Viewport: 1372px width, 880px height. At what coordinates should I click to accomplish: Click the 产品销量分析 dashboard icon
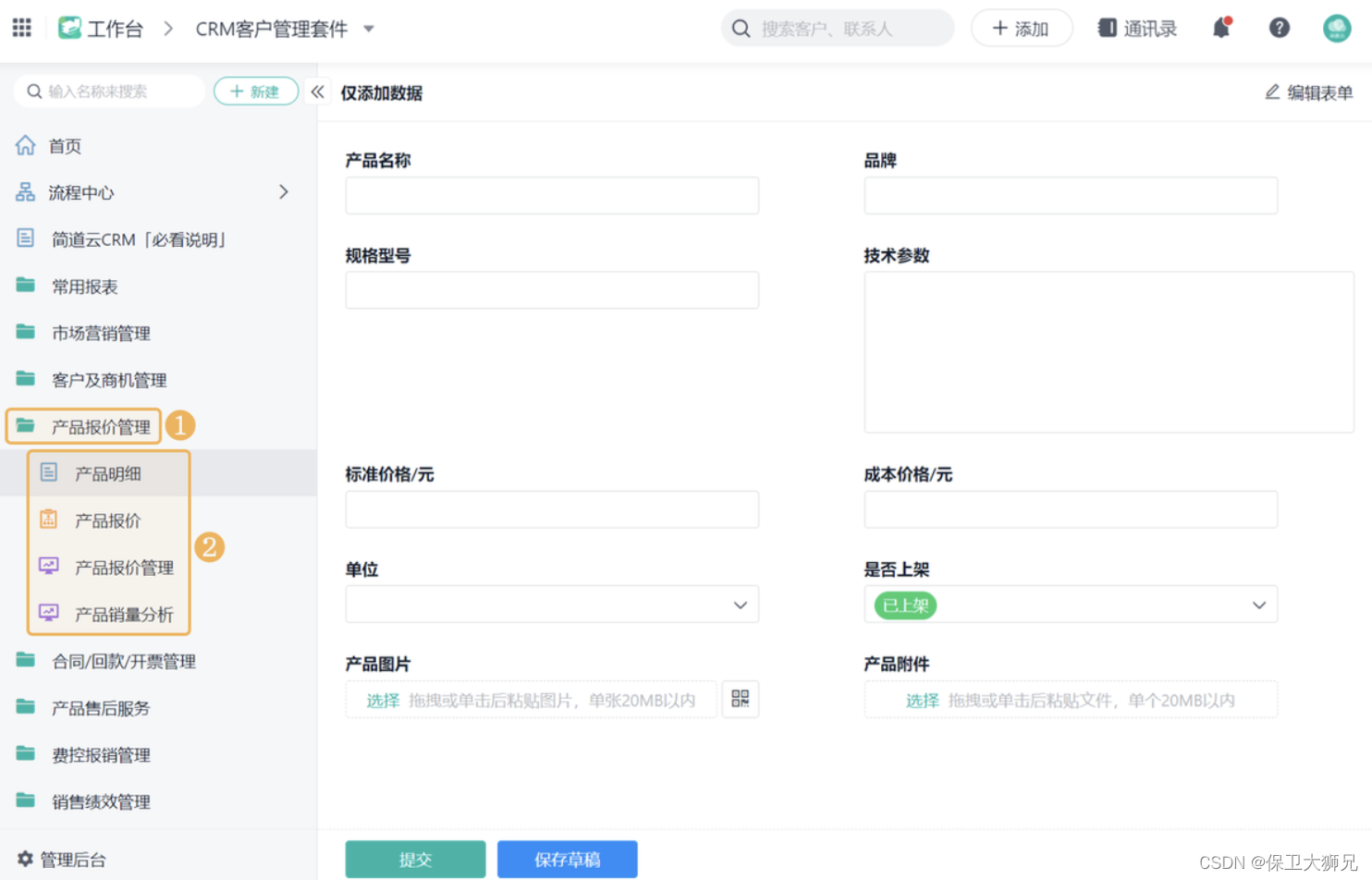49,613
